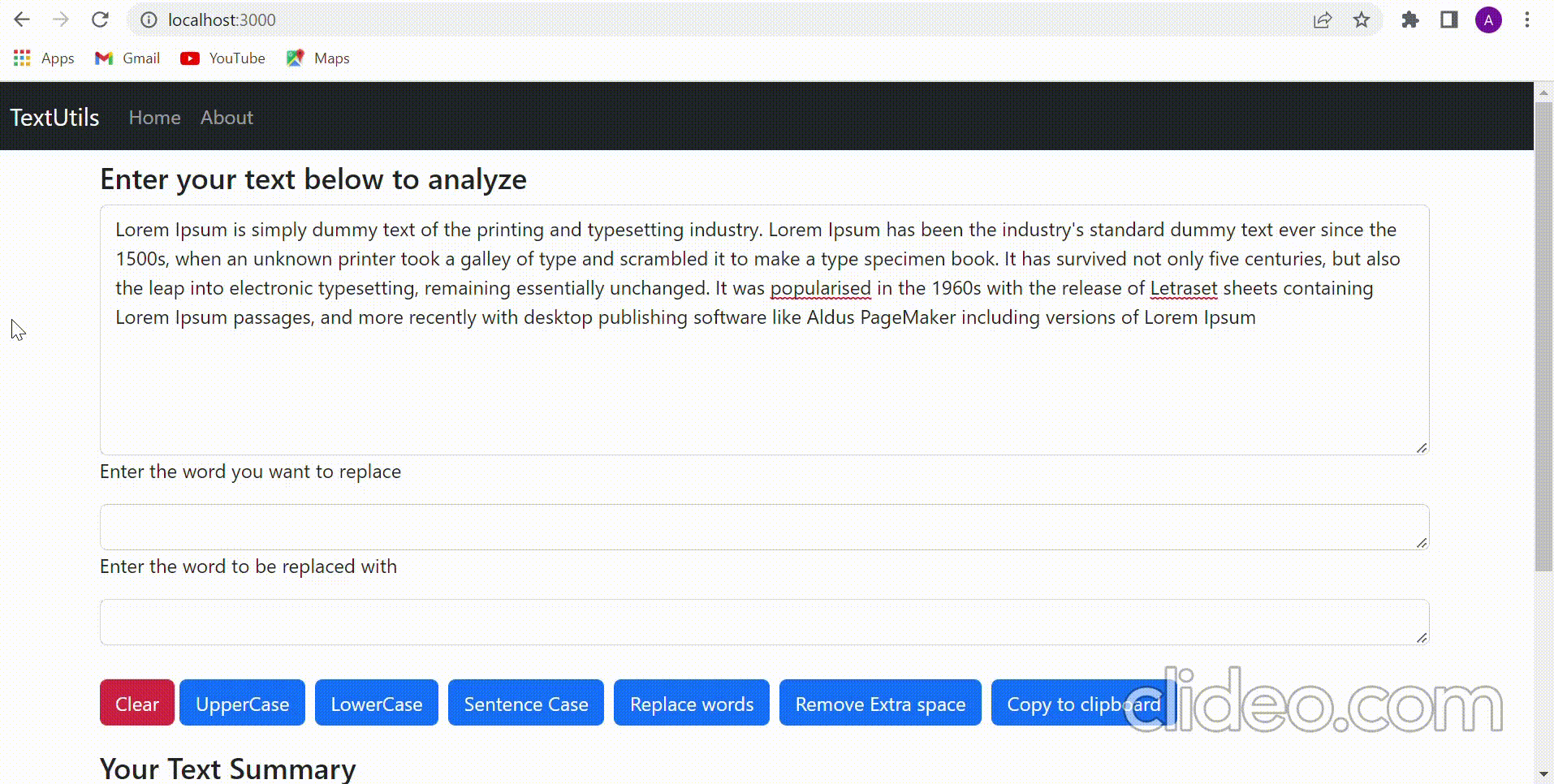
Task: Go back using the browser back arrow
Action: pos(22,19)
